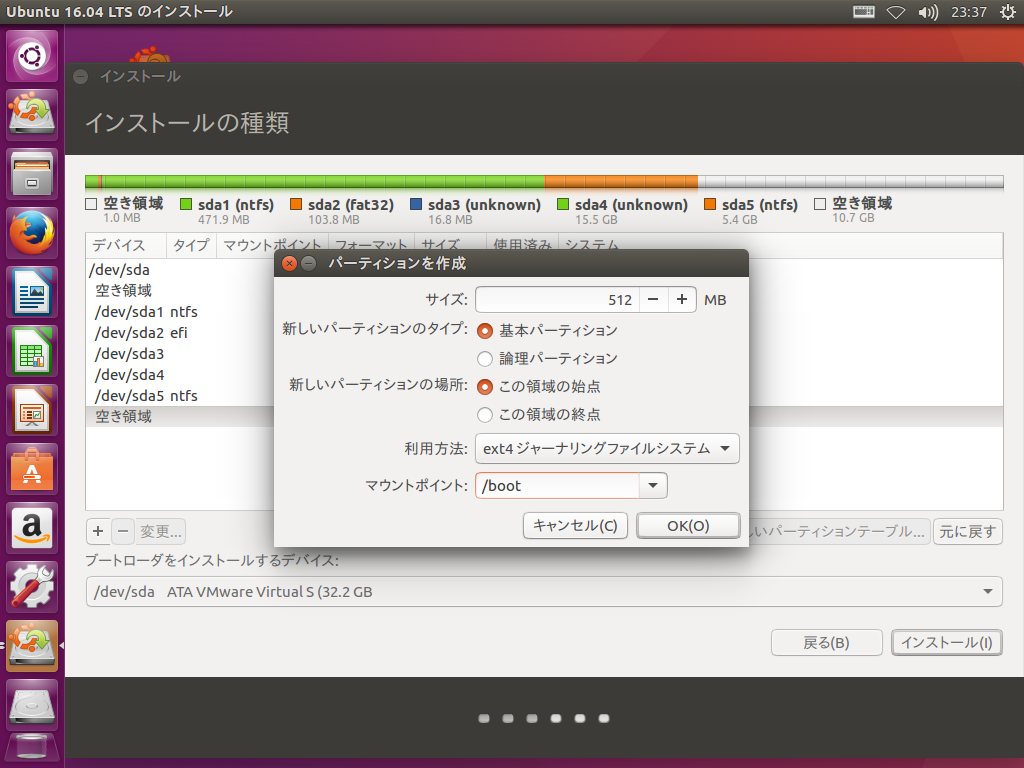Click the white free space segment in partition bar

850,182
